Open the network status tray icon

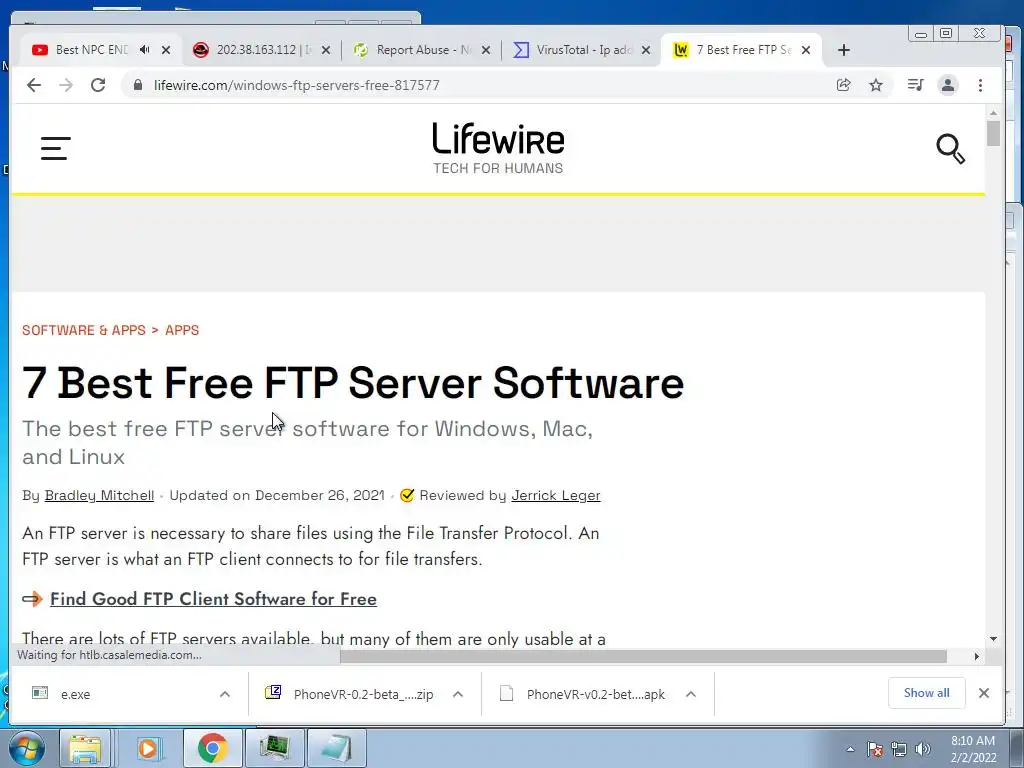click(899, 749)
